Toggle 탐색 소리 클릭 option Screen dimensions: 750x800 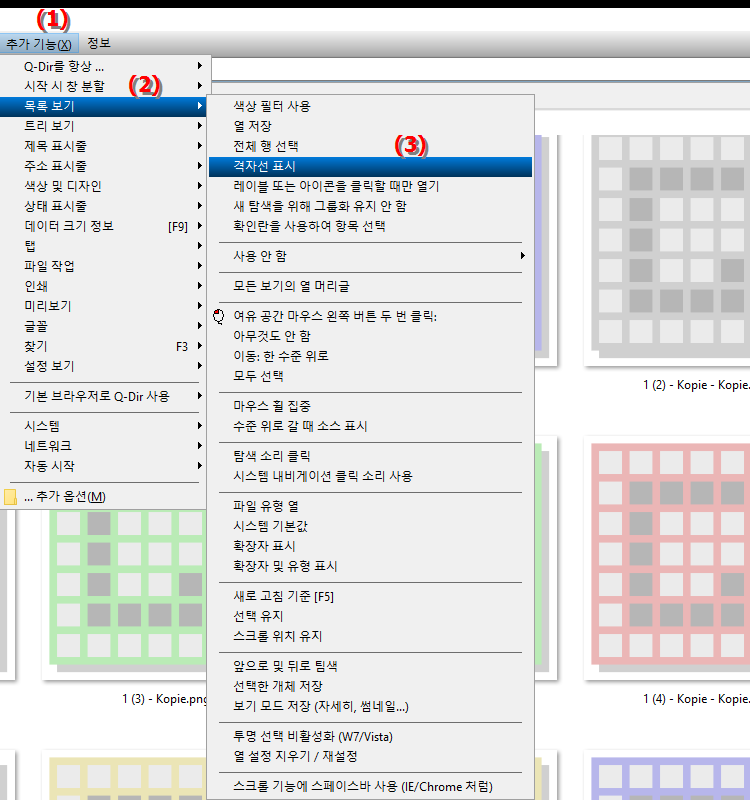(370, 456)
